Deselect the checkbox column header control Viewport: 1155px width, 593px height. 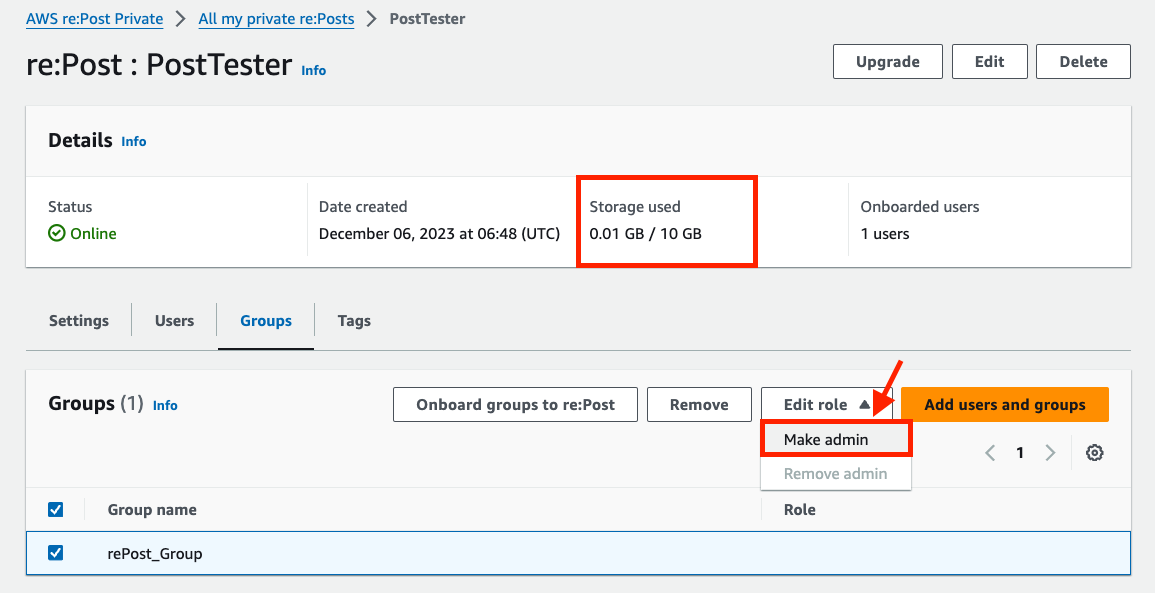click(x=55, y=509)
